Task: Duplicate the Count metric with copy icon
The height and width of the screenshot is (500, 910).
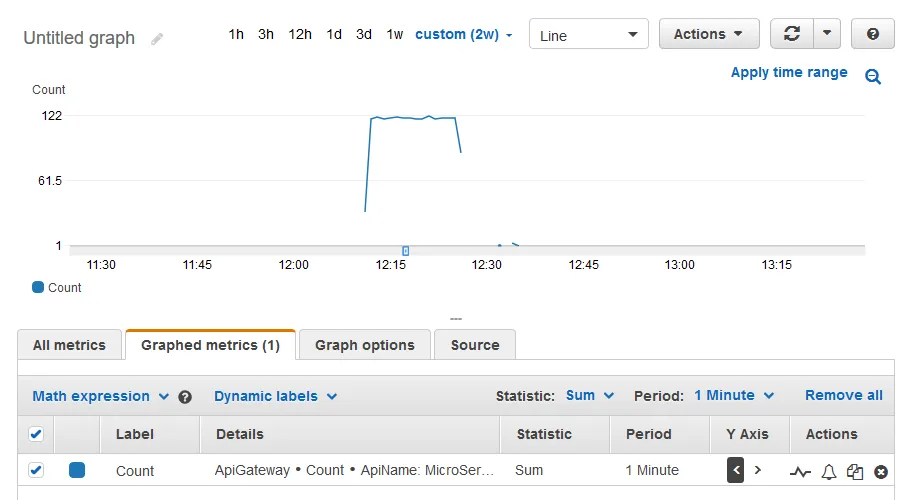Action: 855,471
